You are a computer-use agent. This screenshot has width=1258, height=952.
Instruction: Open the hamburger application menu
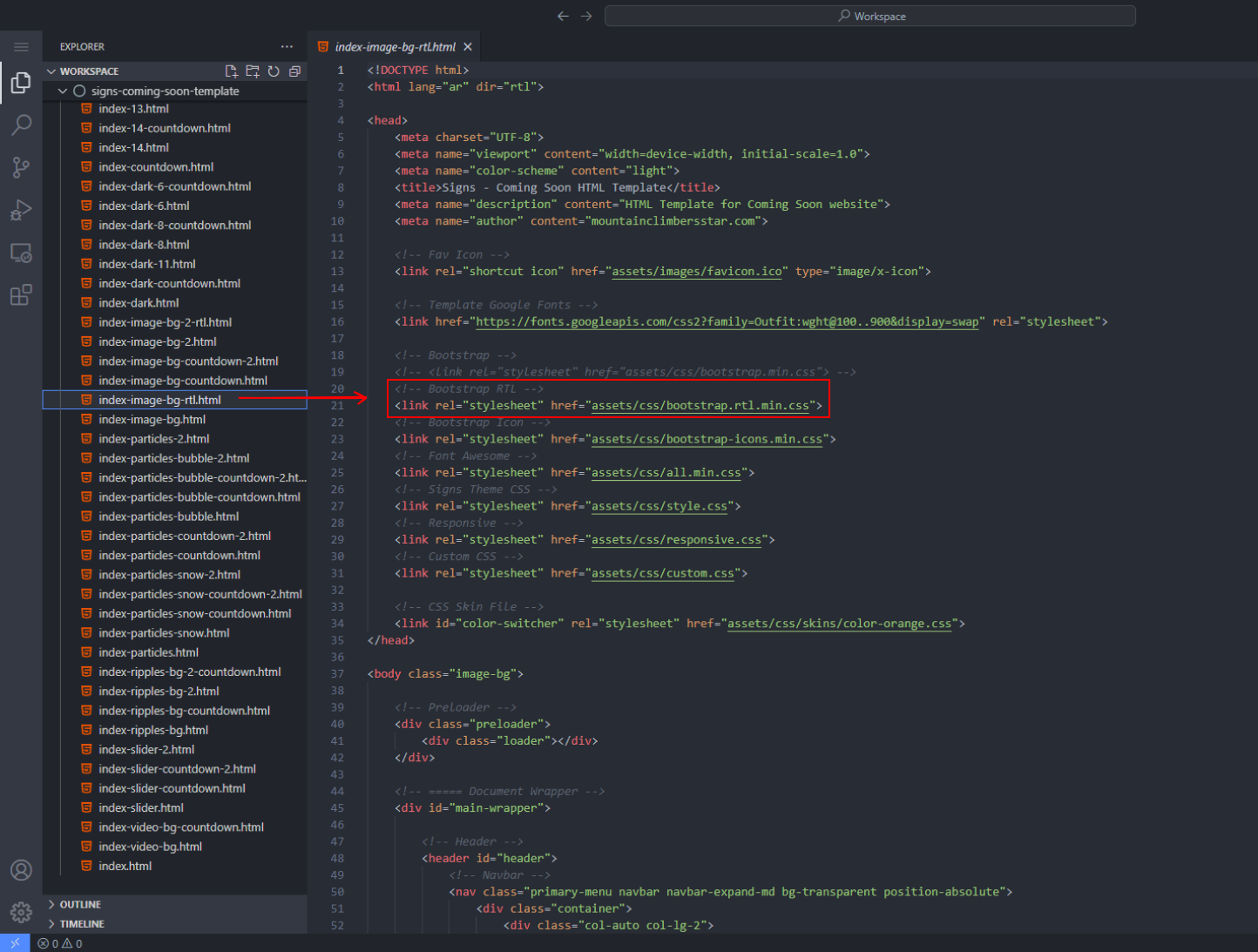point(21,47)
